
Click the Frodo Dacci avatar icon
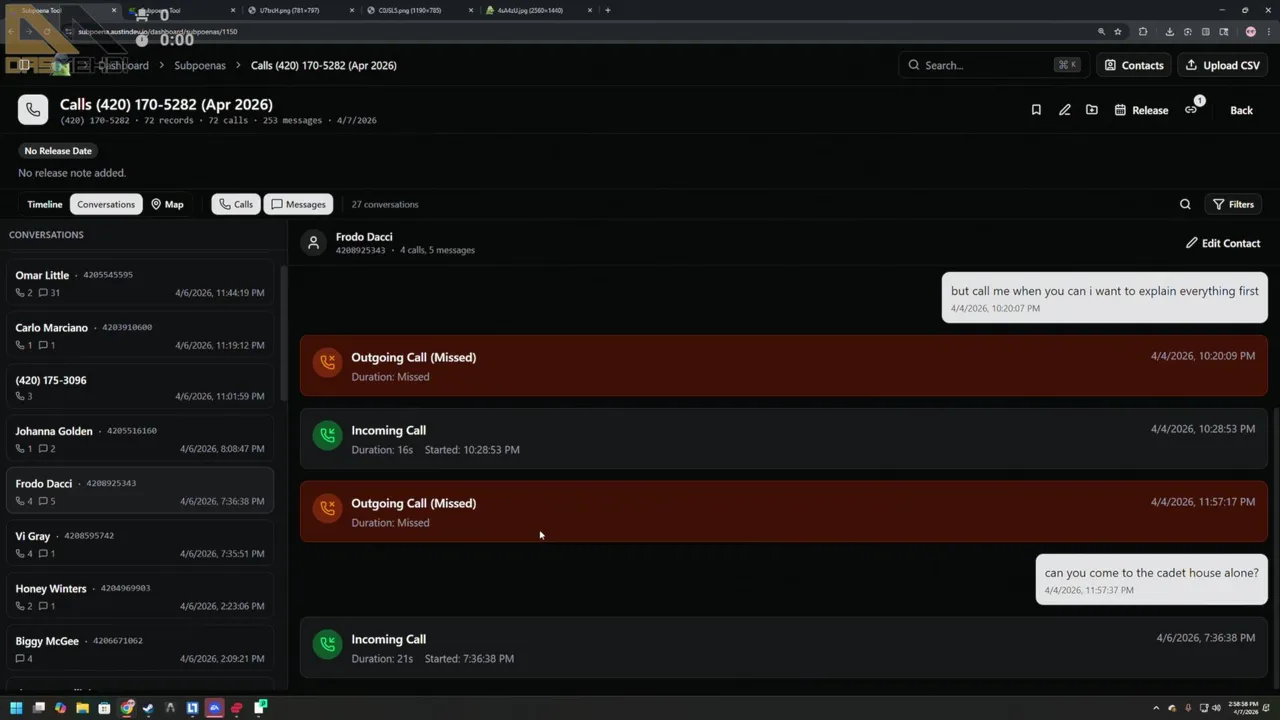point(314,243)
